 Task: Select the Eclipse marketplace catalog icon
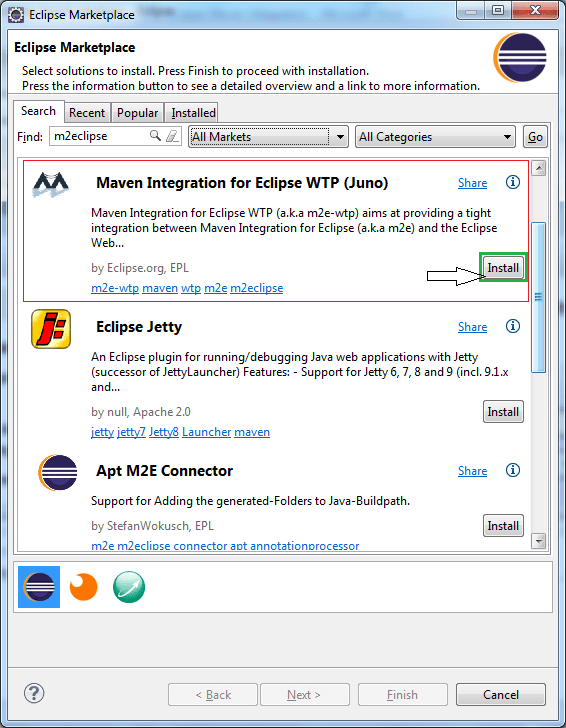(39, 587)
